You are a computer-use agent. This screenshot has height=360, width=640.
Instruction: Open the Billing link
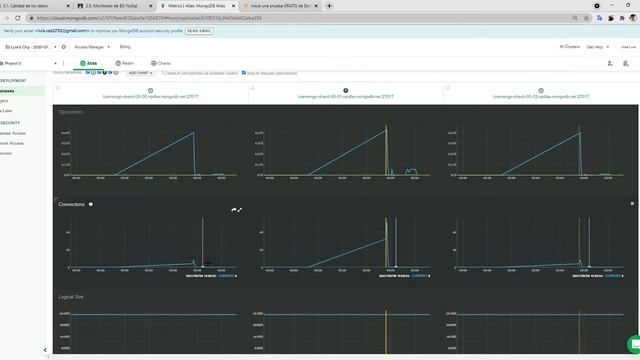click(125, 47)
